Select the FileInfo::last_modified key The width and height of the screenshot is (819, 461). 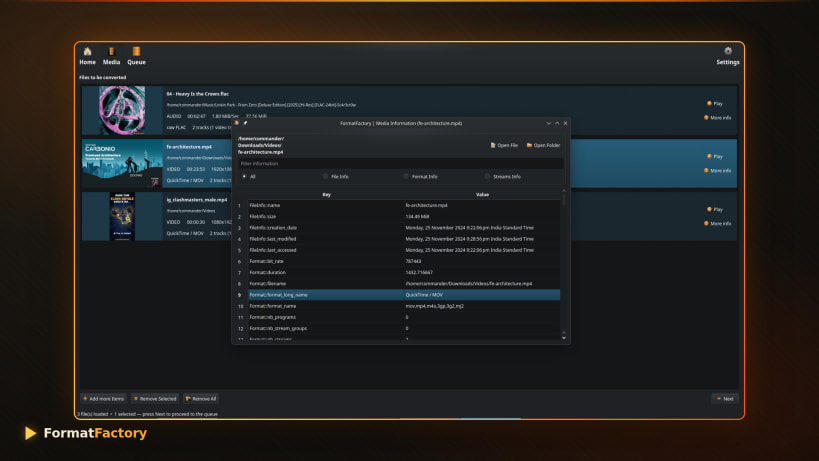(x=326, y=239)
